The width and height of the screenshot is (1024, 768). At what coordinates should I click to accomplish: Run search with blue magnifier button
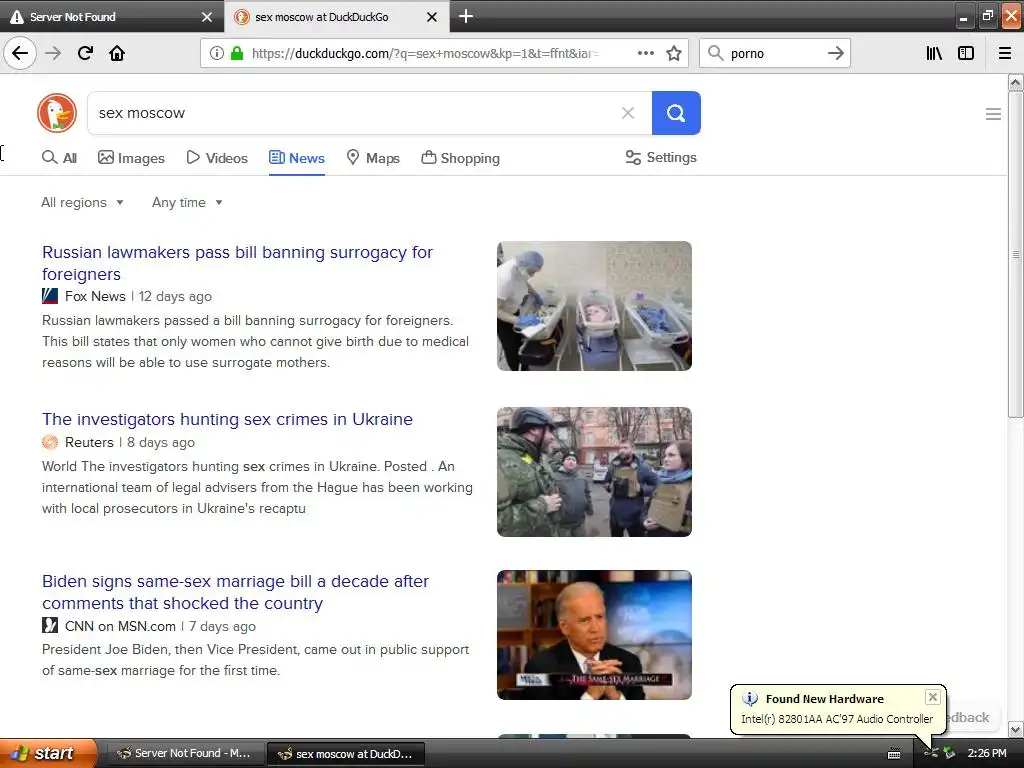pyautogui.click(x=676, y=113)
